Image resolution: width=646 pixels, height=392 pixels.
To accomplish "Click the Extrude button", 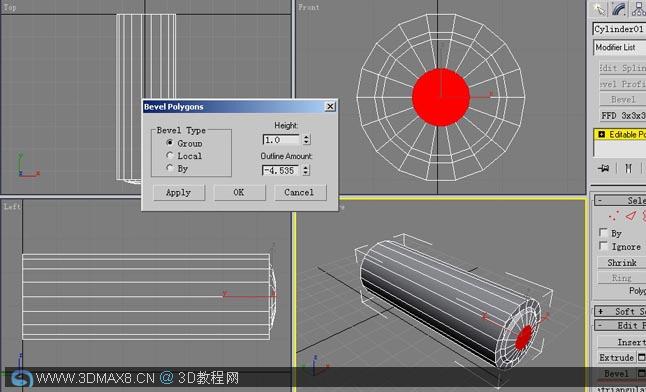I will click(617, 357).
